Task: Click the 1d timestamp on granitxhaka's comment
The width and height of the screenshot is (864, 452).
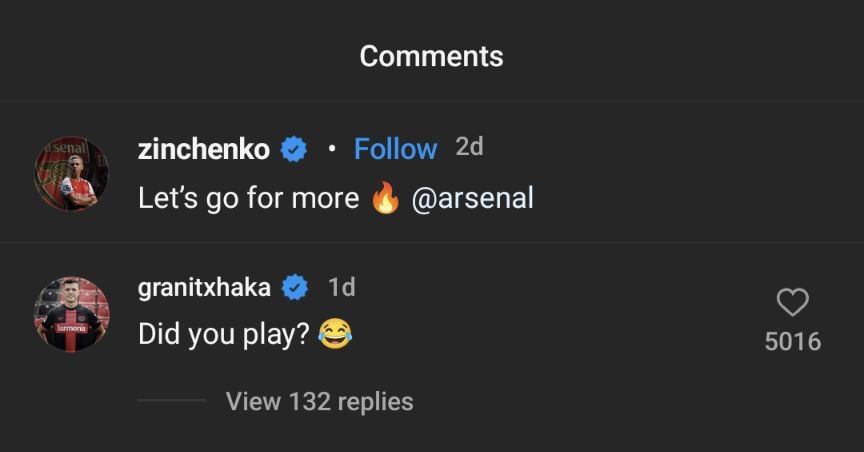Action: pyautogui.click(x=342, y=288)
